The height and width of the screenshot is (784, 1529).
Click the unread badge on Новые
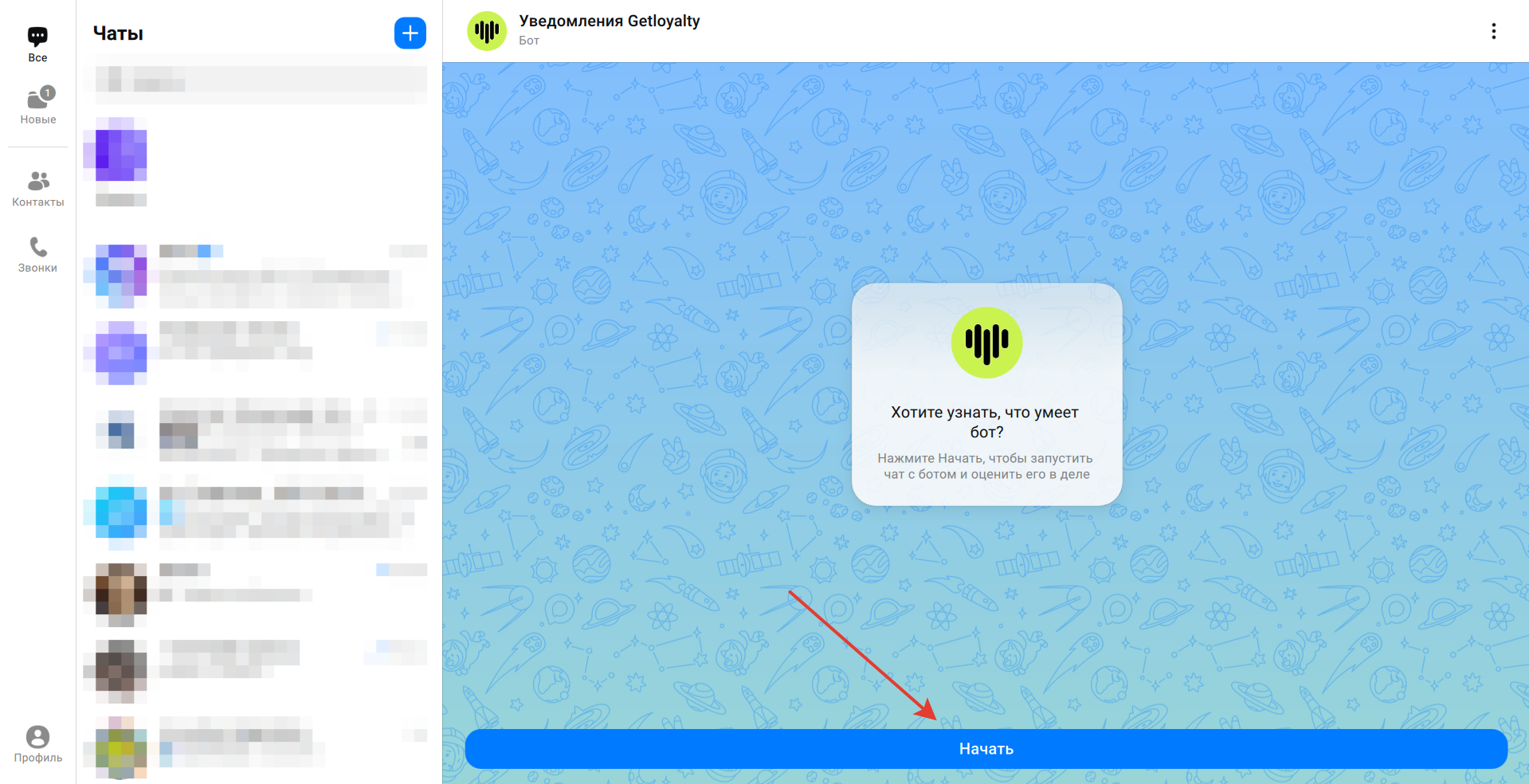48,93
